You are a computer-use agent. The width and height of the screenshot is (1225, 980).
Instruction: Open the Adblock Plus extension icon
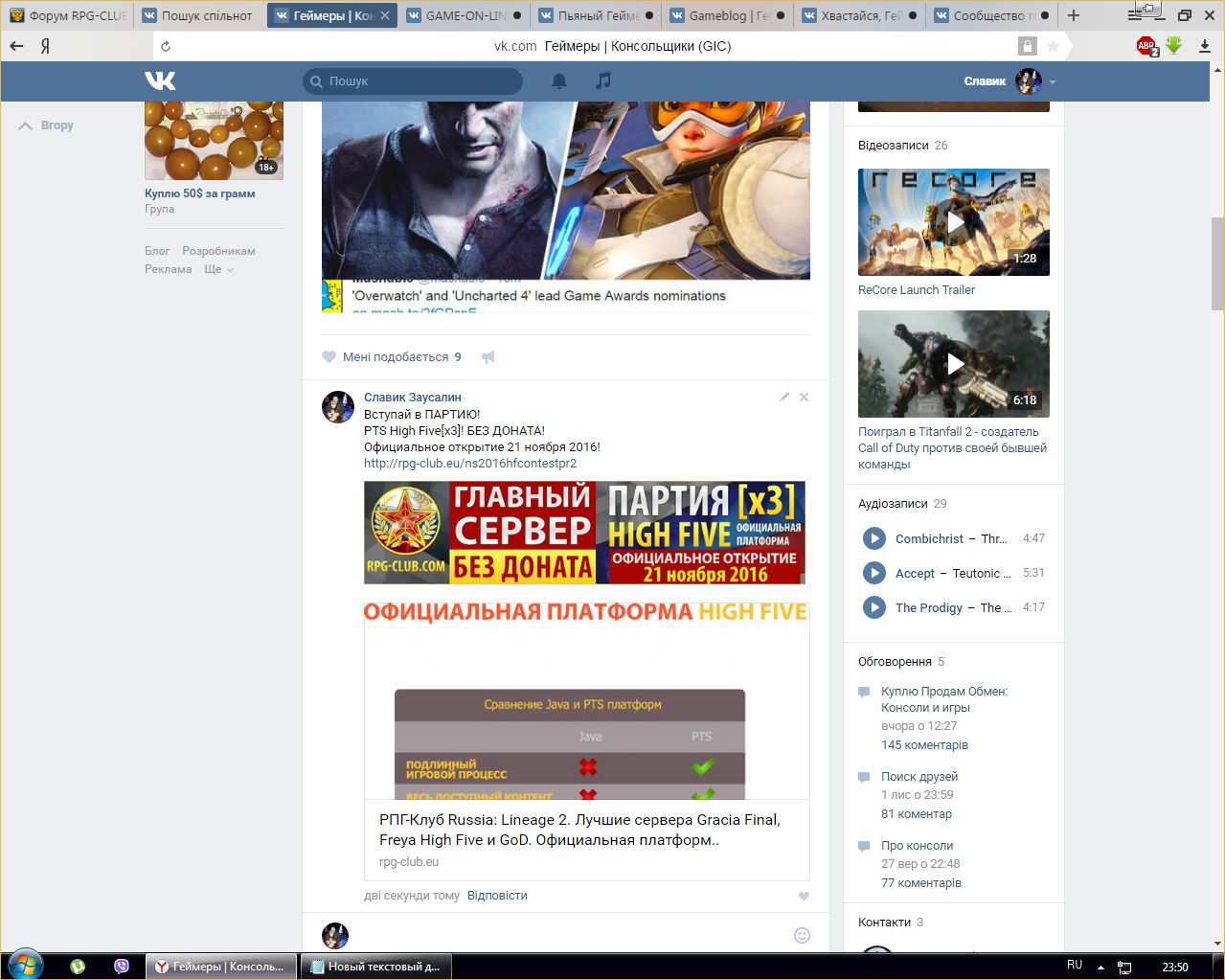coord(1146,46)
